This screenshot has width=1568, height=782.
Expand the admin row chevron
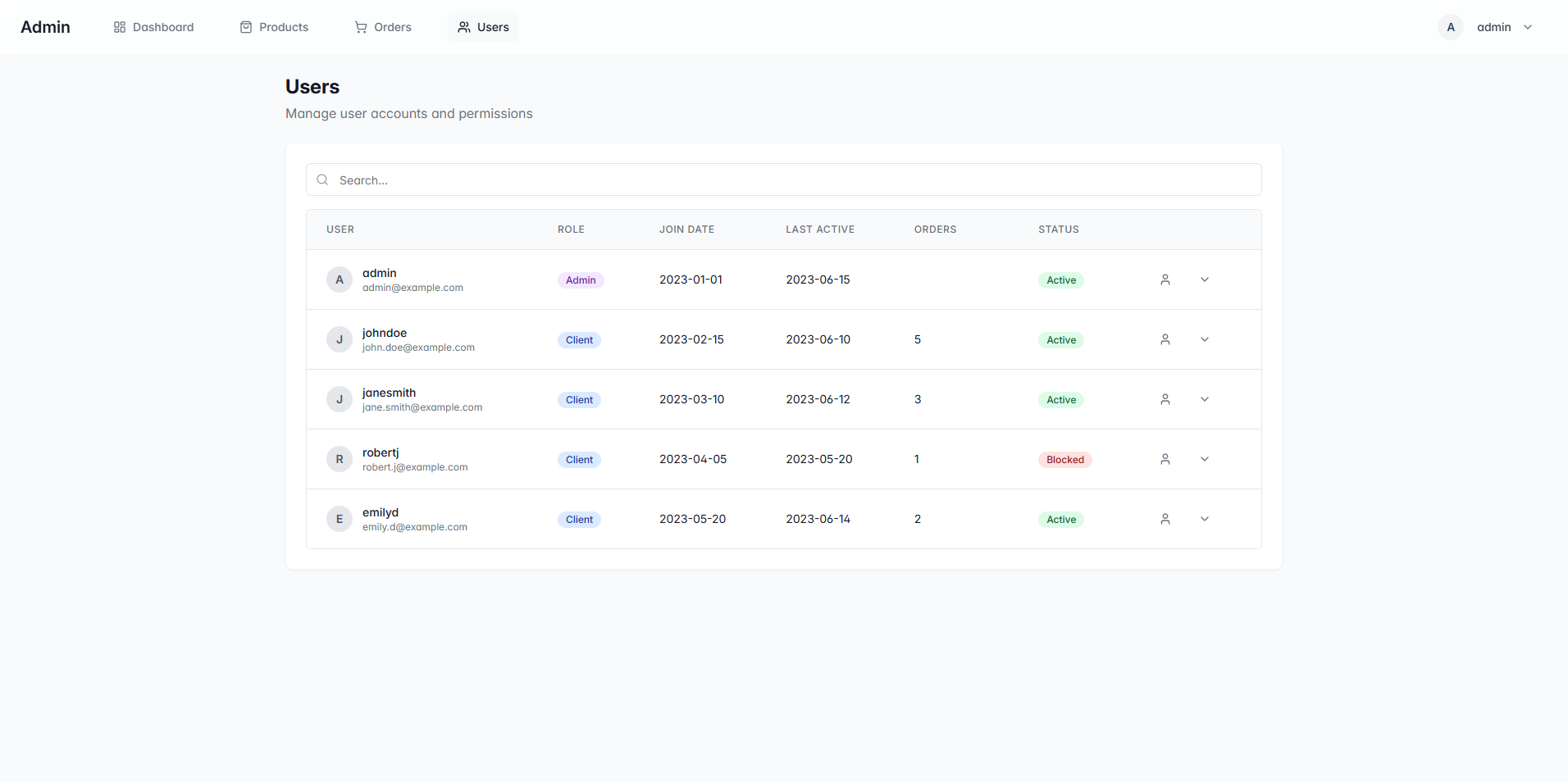pos(1205,280)
